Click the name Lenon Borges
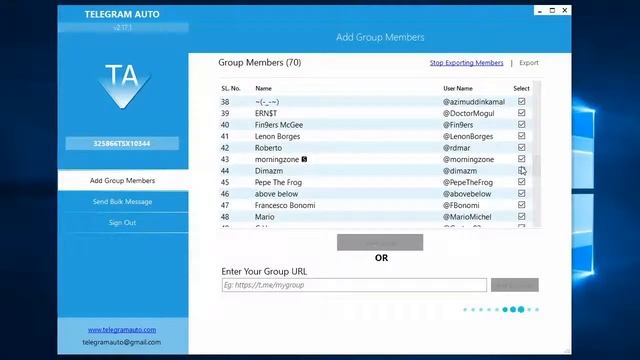The height and width of the screenshot is (360, 640). (x=278, y=136)
